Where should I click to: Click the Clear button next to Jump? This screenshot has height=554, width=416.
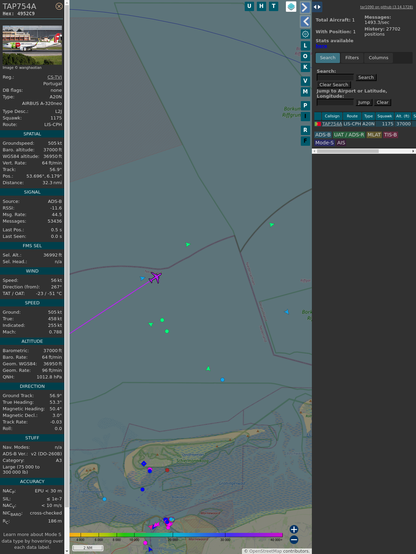[x=382, y=102]
